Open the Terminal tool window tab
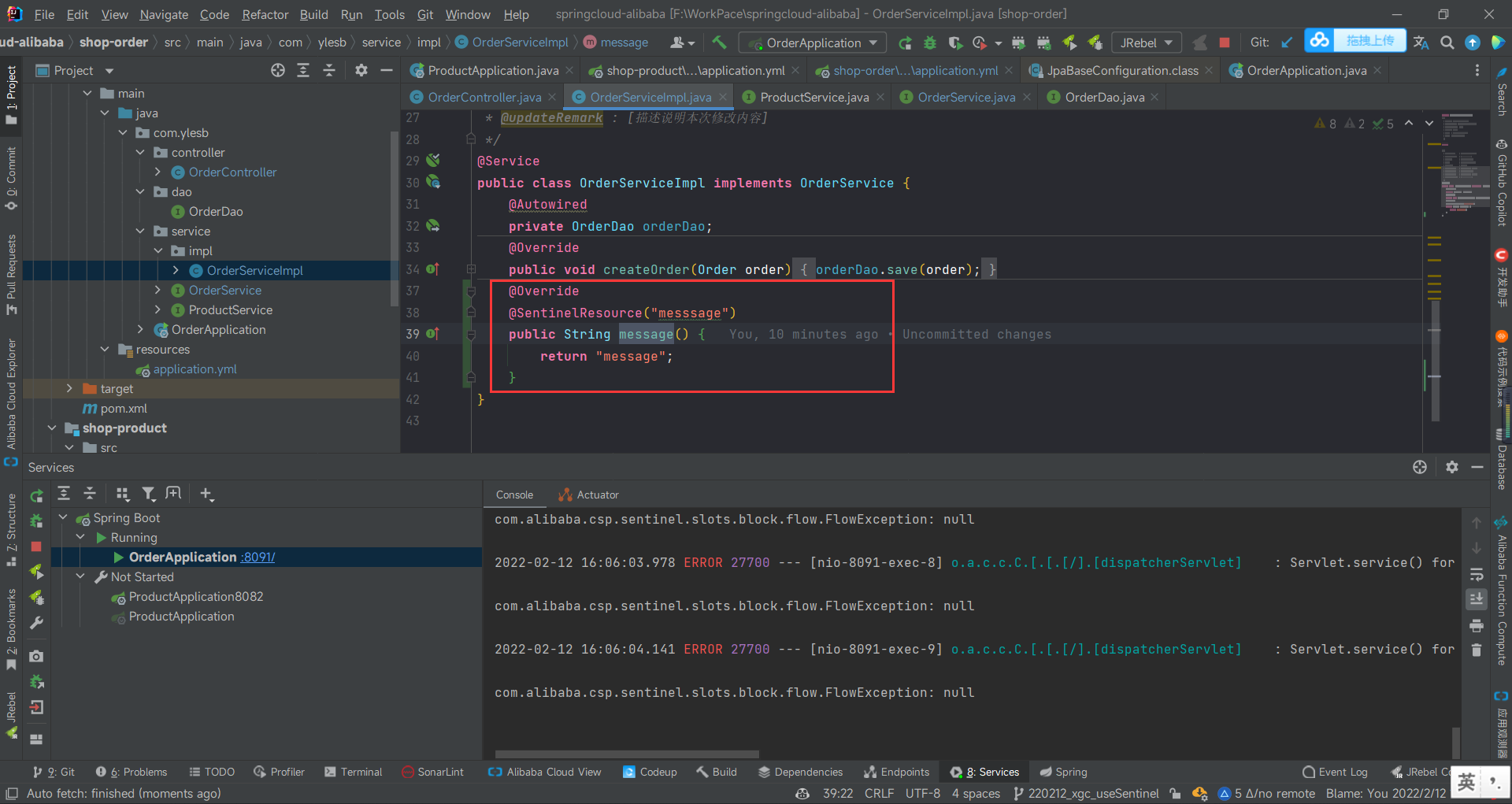Viewport: 1512px width, 804px height. point(353,772)
